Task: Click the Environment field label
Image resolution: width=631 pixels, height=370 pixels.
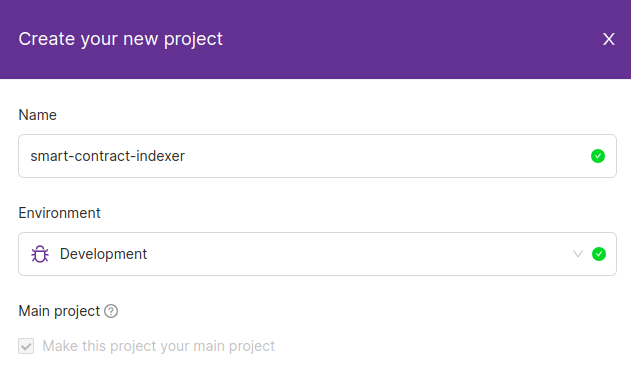Action: [x=59, y=213]
